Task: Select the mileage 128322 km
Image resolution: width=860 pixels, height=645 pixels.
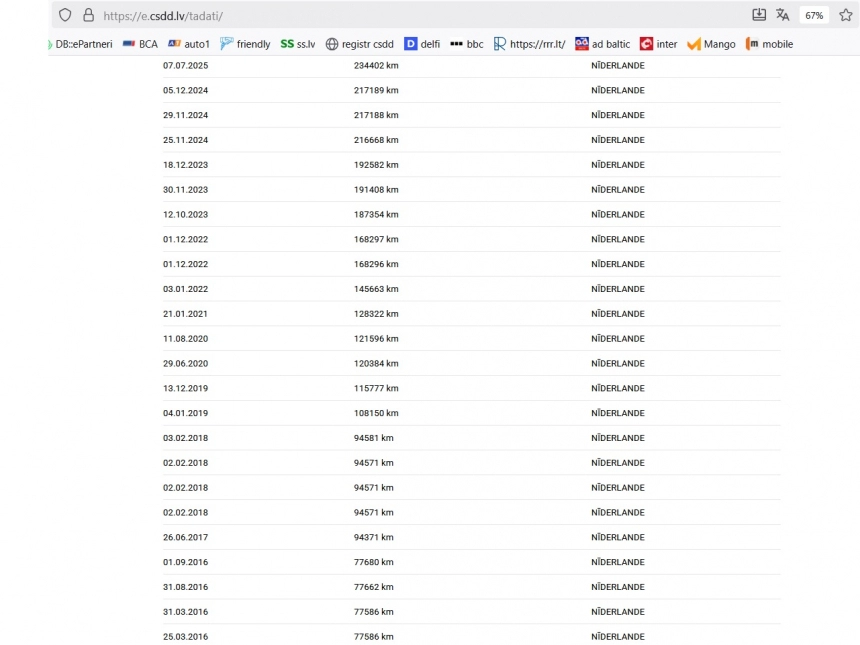Action: pyautogui.click(x=376, y=314)
